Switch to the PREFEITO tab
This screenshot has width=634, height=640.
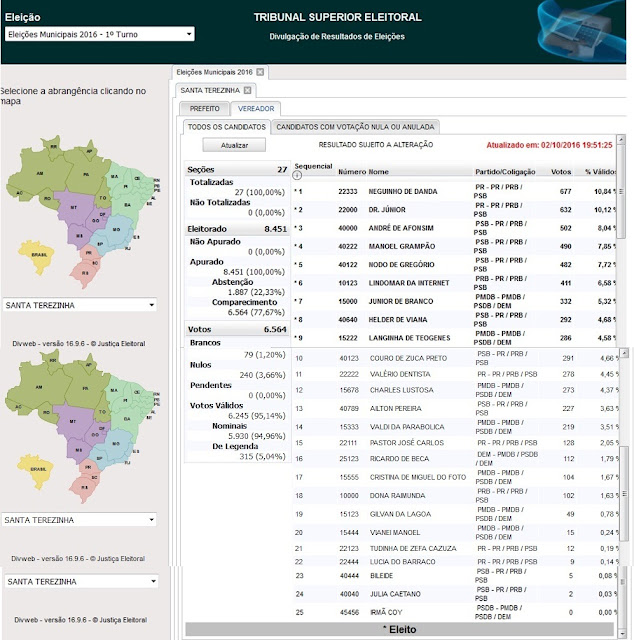(x=204, y=109)
